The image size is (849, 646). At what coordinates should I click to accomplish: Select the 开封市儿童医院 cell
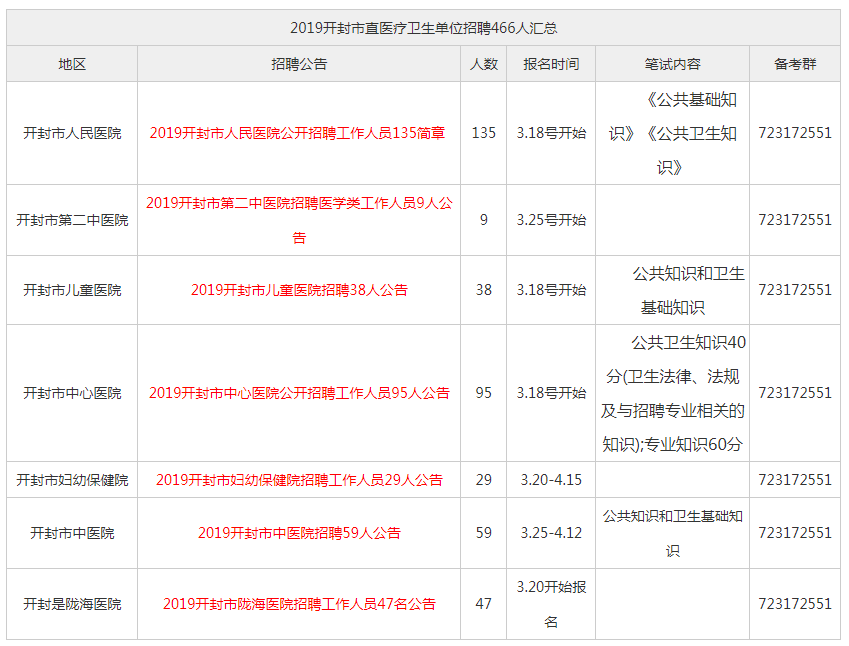tap(72, 290)
